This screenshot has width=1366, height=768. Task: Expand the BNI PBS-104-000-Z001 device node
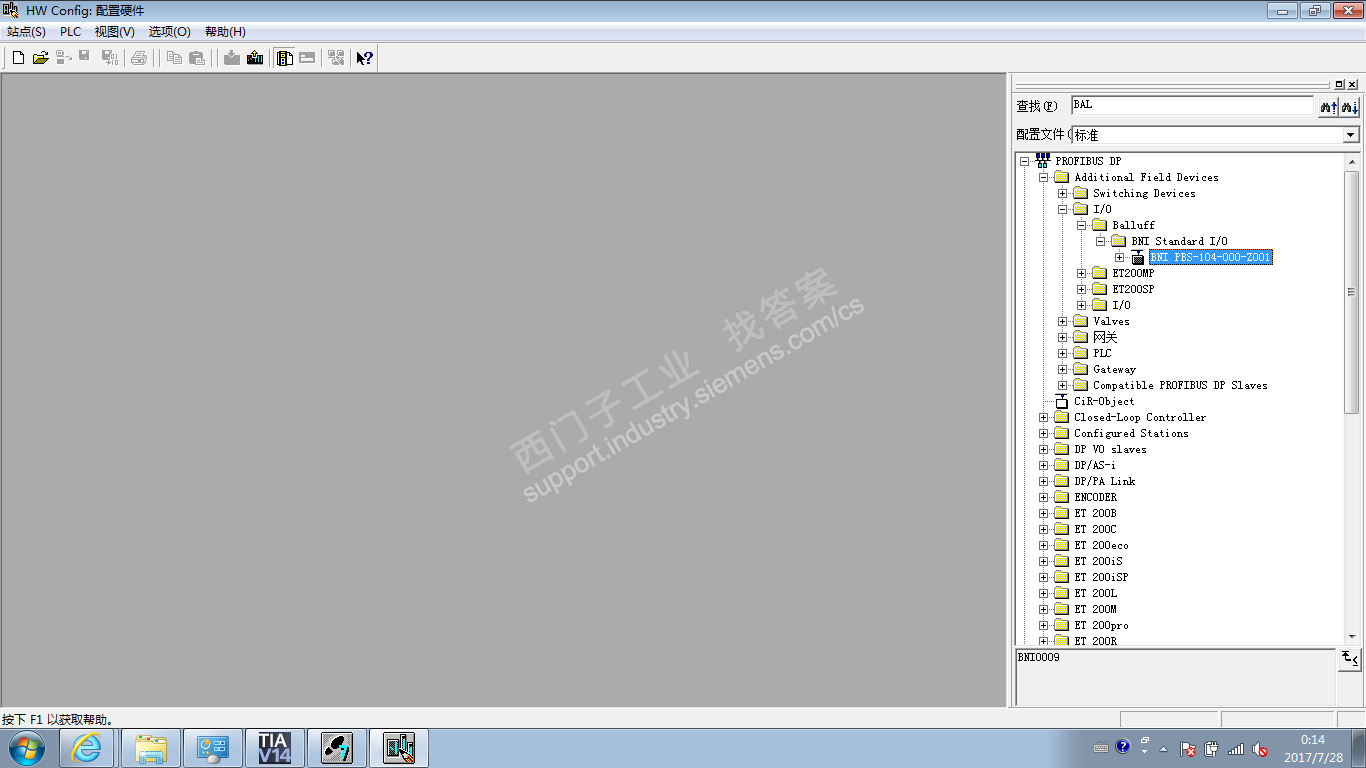click(x=1119, y=257)
